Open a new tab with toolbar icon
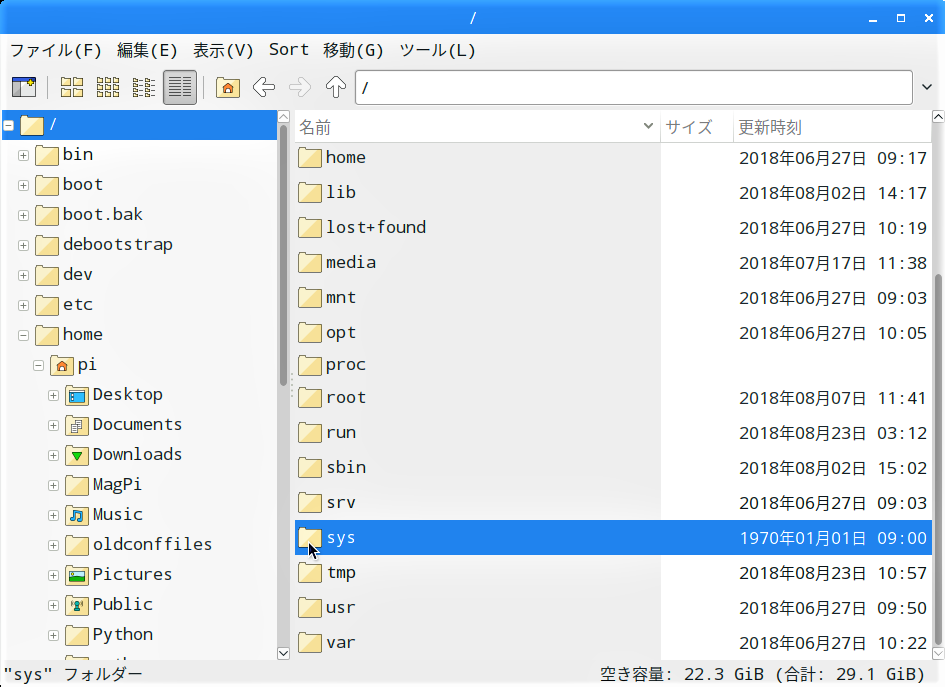The height and width of the screenshot is (687, 945). 24,87
